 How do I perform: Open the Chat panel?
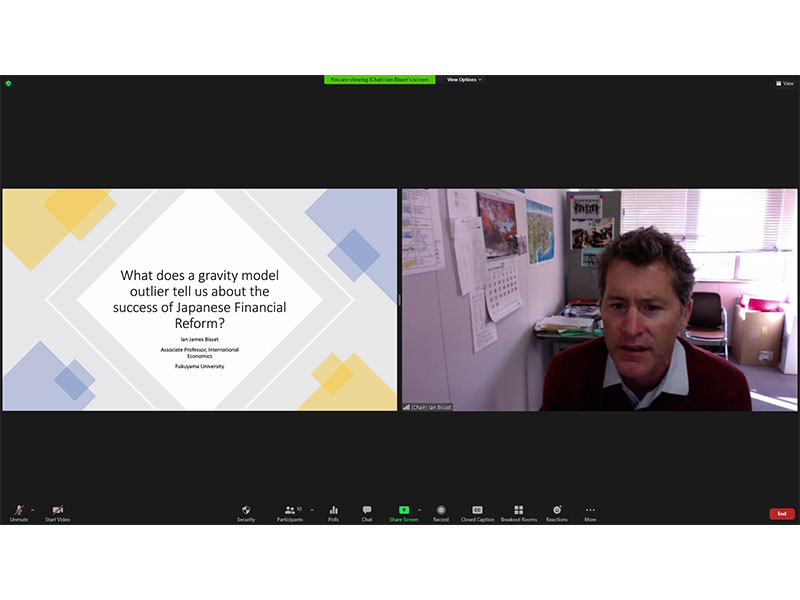pos(367,512)
